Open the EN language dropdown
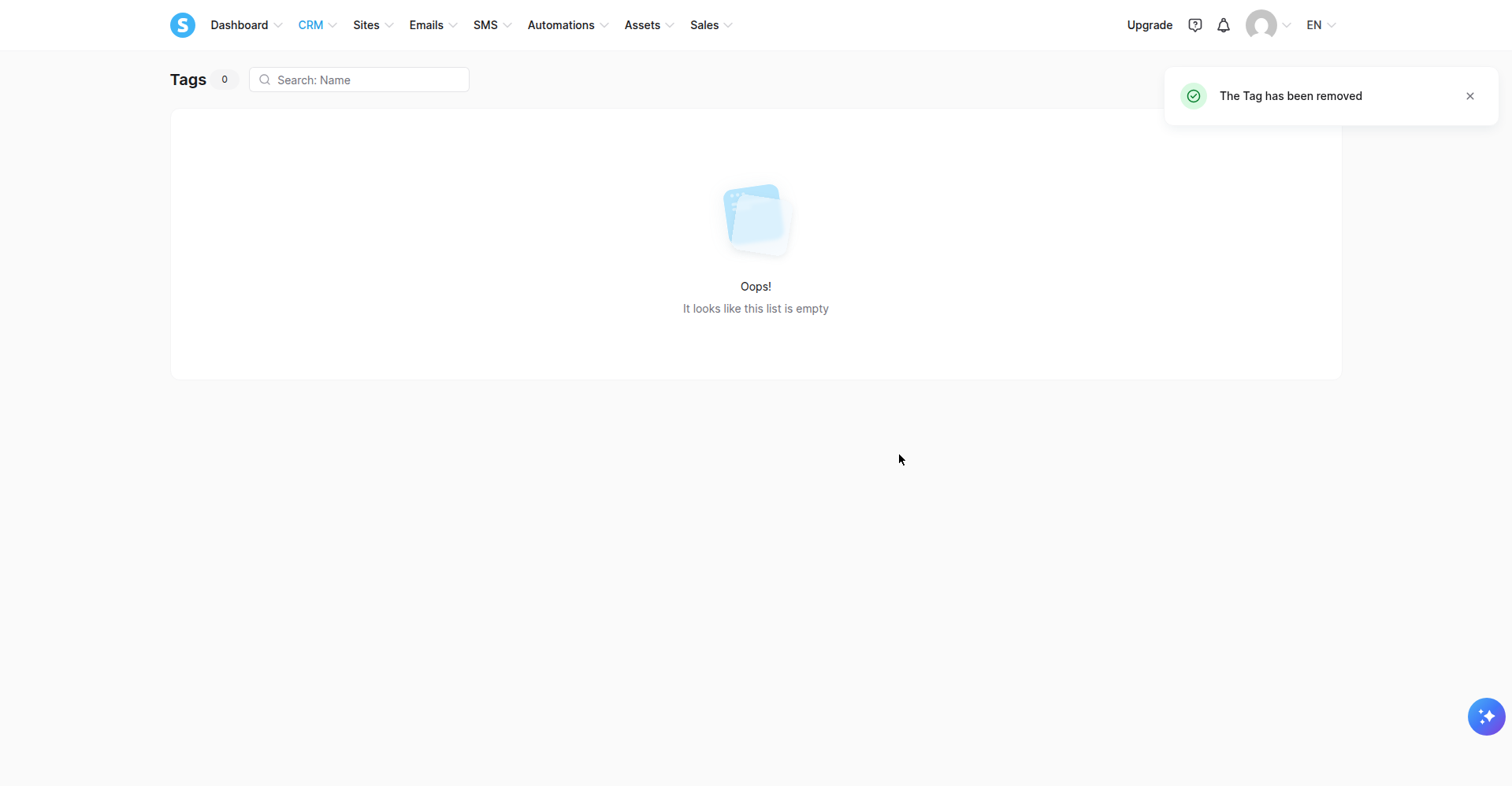Image resolution: width=1512 pixels, height=786 pixels. [x=1321, y=25]
